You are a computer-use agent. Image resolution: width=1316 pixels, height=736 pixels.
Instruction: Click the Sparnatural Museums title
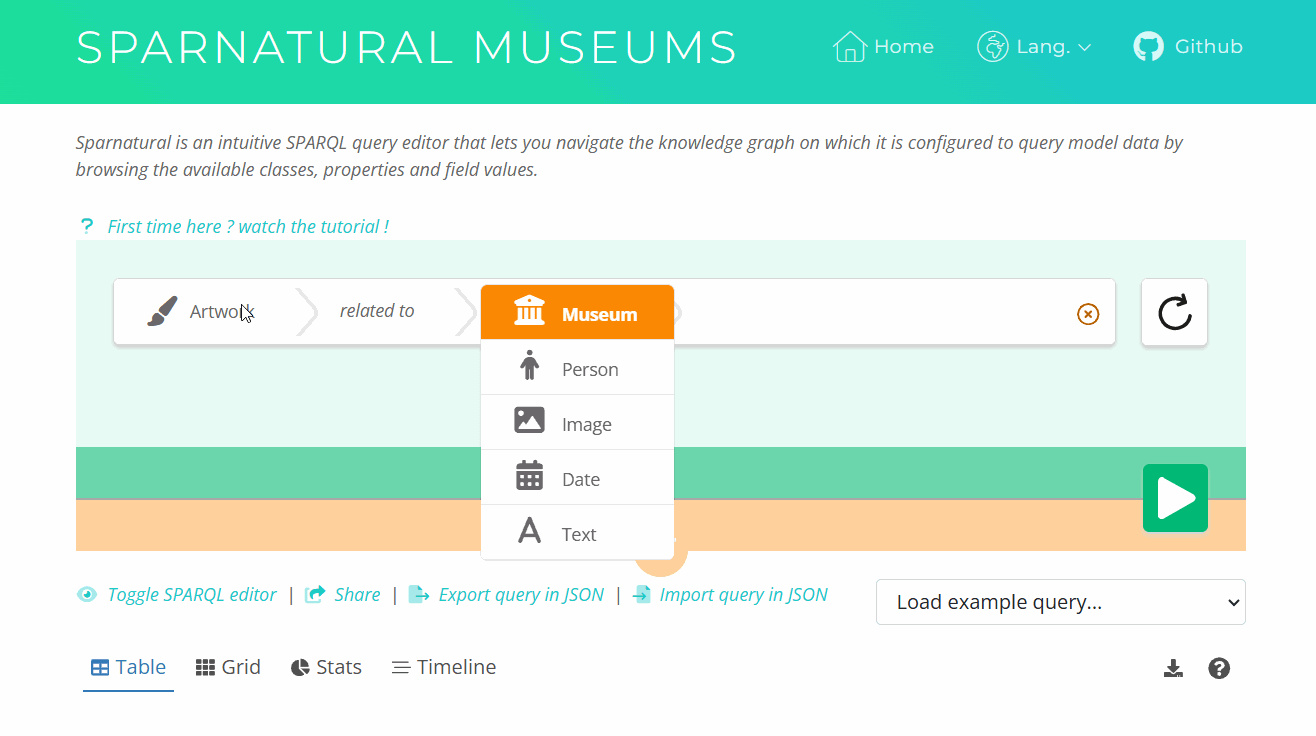point(407,47)
